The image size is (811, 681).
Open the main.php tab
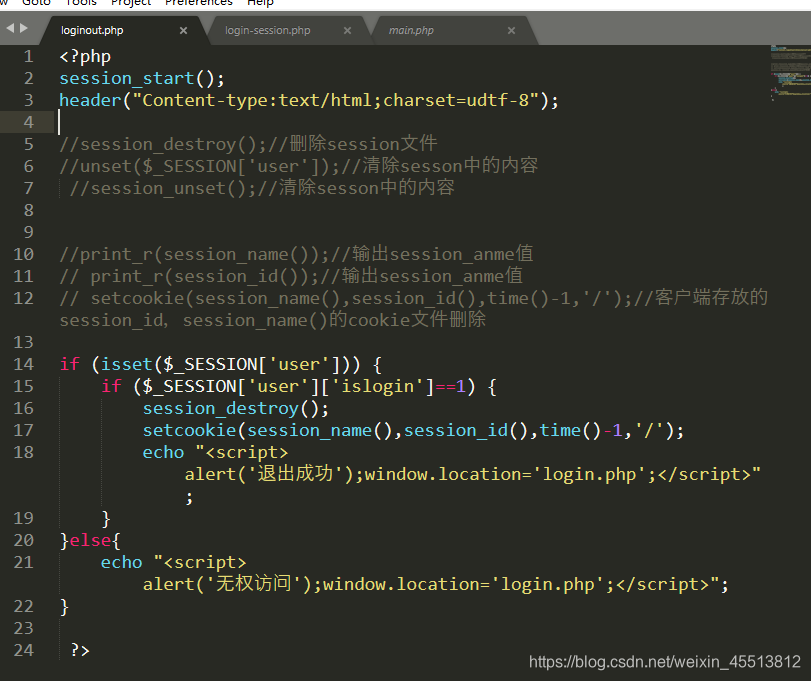pyautogui.click(x=411, y=31)
